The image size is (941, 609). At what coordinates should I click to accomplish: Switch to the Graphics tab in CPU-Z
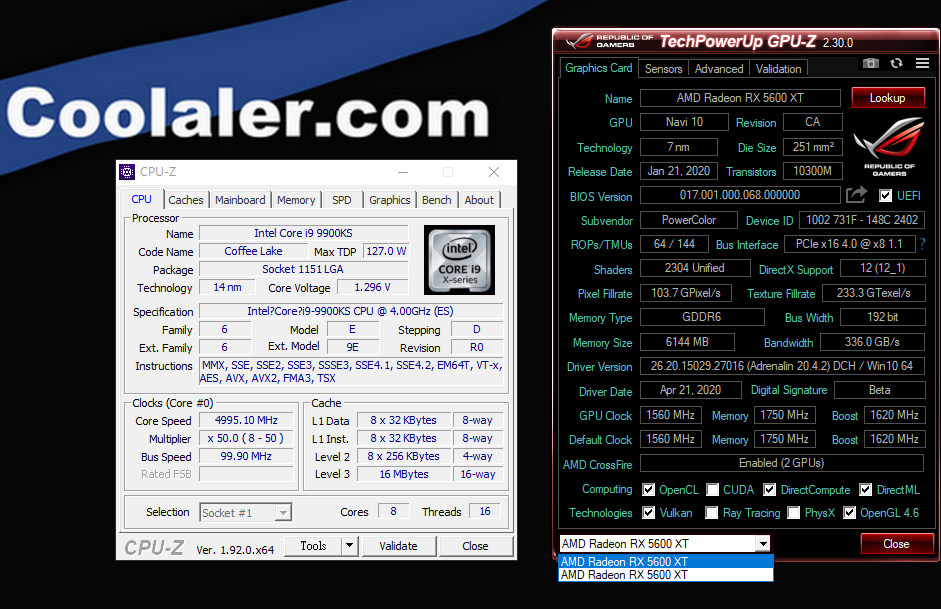pos(389,200)
